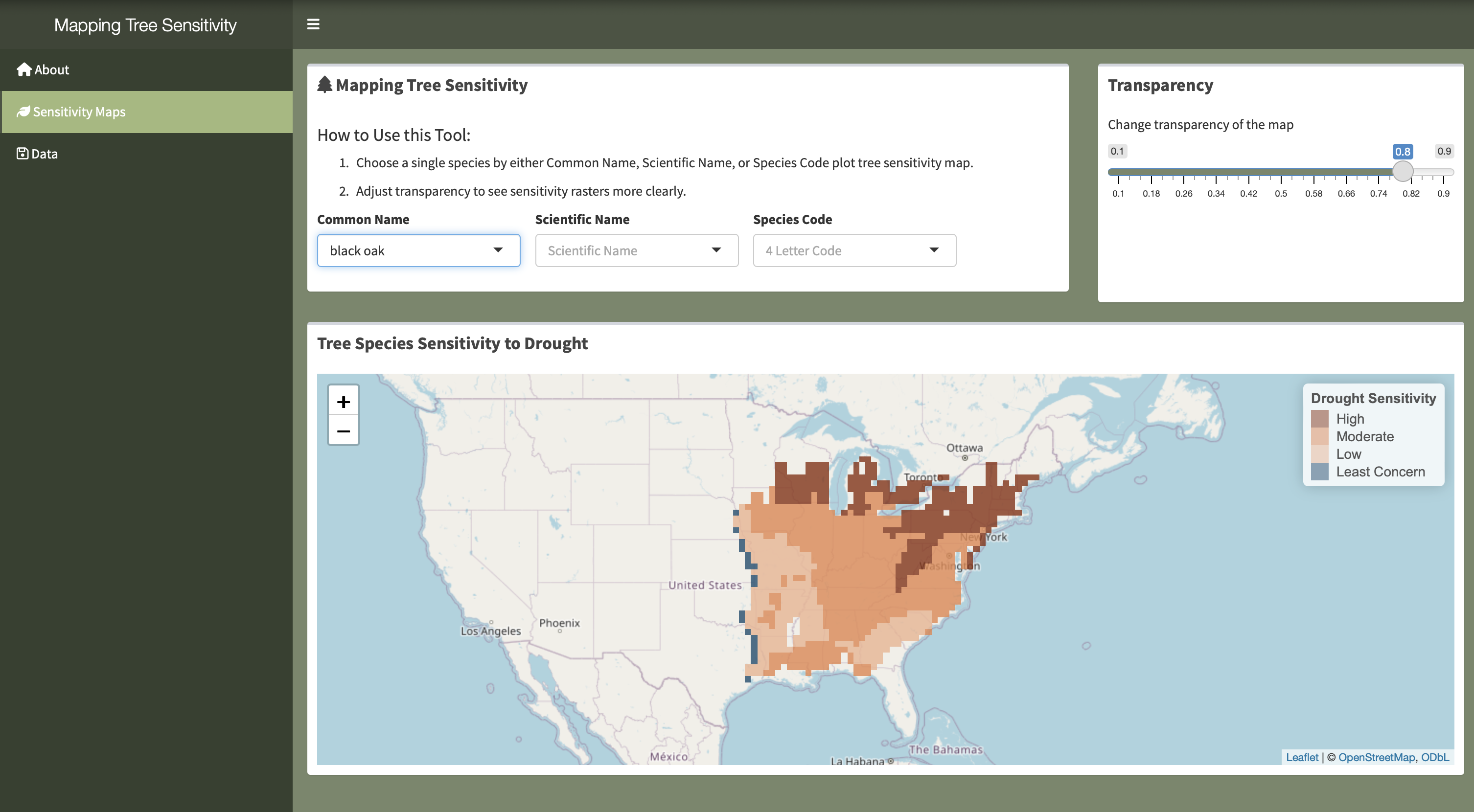Click the Moderate sensitivity legend swatch
The width and height of the screenshot is (1474, 812).
point(1319,436)
